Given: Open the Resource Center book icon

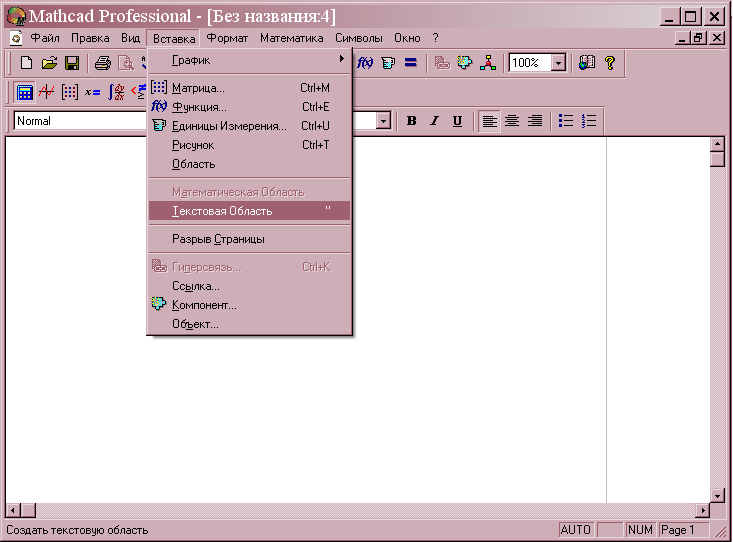Looking at the screenshot, I should click(587, 63).
